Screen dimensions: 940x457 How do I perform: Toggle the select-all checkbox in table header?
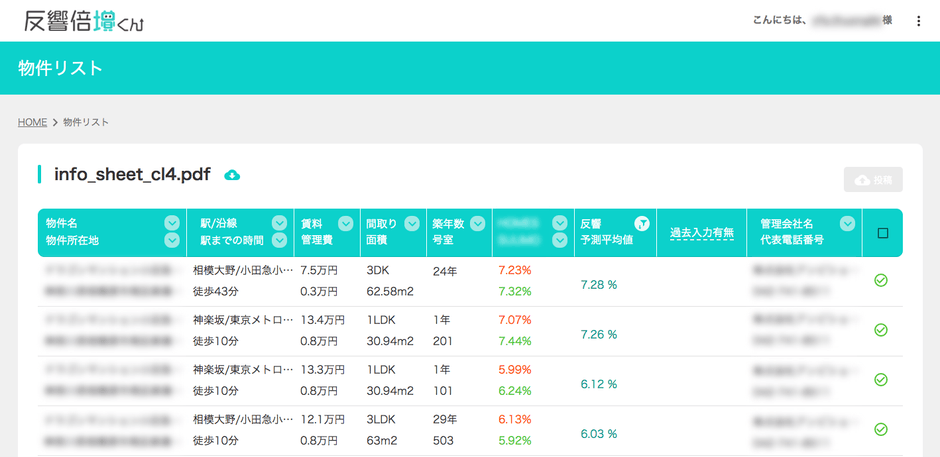click(882, 233)
